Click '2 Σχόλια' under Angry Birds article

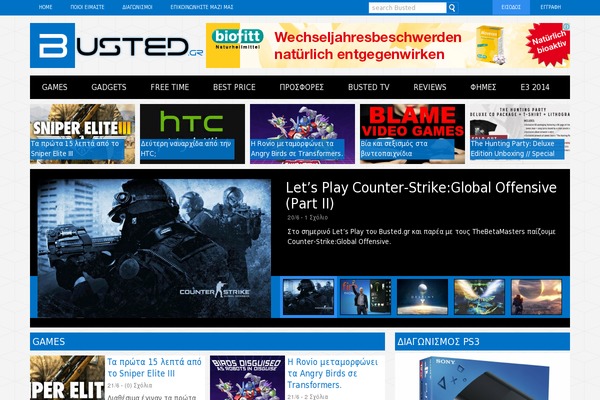(x=315, y=397)
